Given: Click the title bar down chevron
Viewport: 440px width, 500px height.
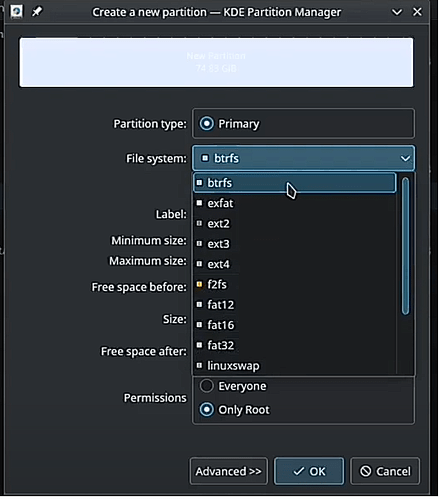Looking at the screenshot, I should point(397,12).
